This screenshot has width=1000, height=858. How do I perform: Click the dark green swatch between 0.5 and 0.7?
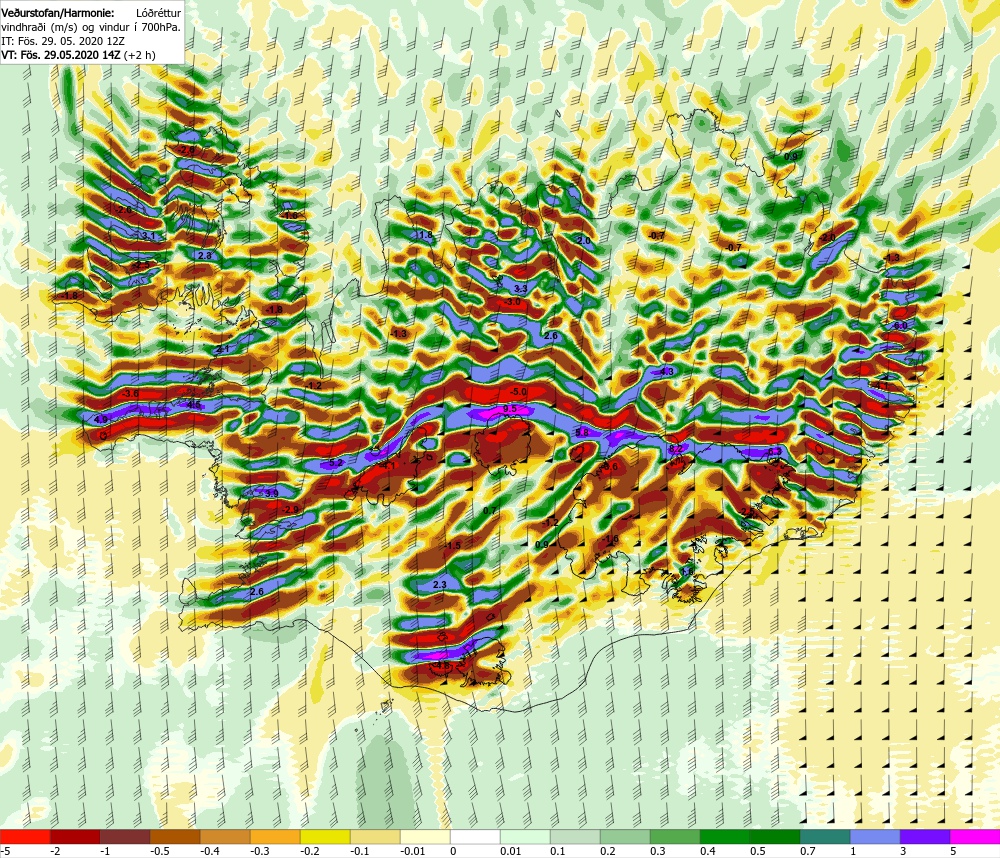pyautogui.click(x=775, y=836)
